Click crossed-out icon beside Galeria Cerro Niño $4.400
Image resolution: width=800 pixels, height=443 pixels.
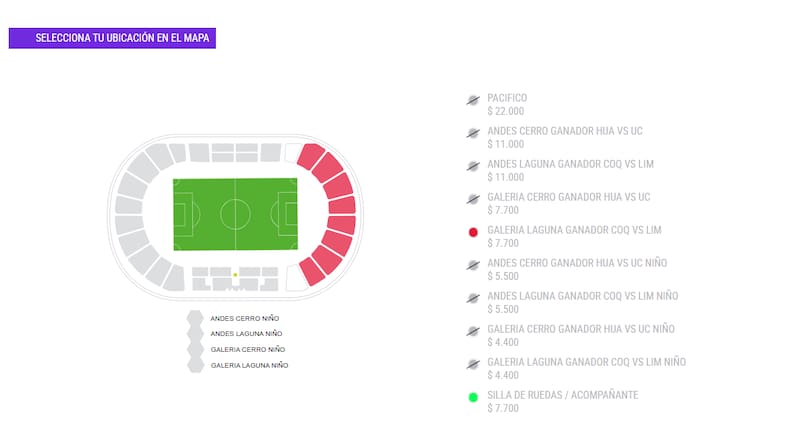click(473, 331)
